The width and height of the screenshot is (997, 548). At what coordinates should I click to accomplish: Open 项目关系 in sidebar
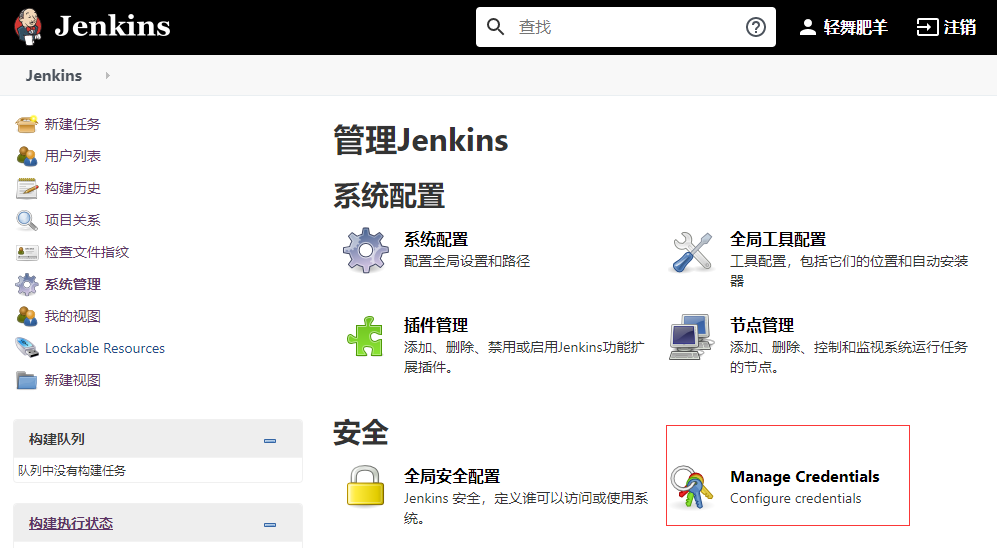coord(72,220)
